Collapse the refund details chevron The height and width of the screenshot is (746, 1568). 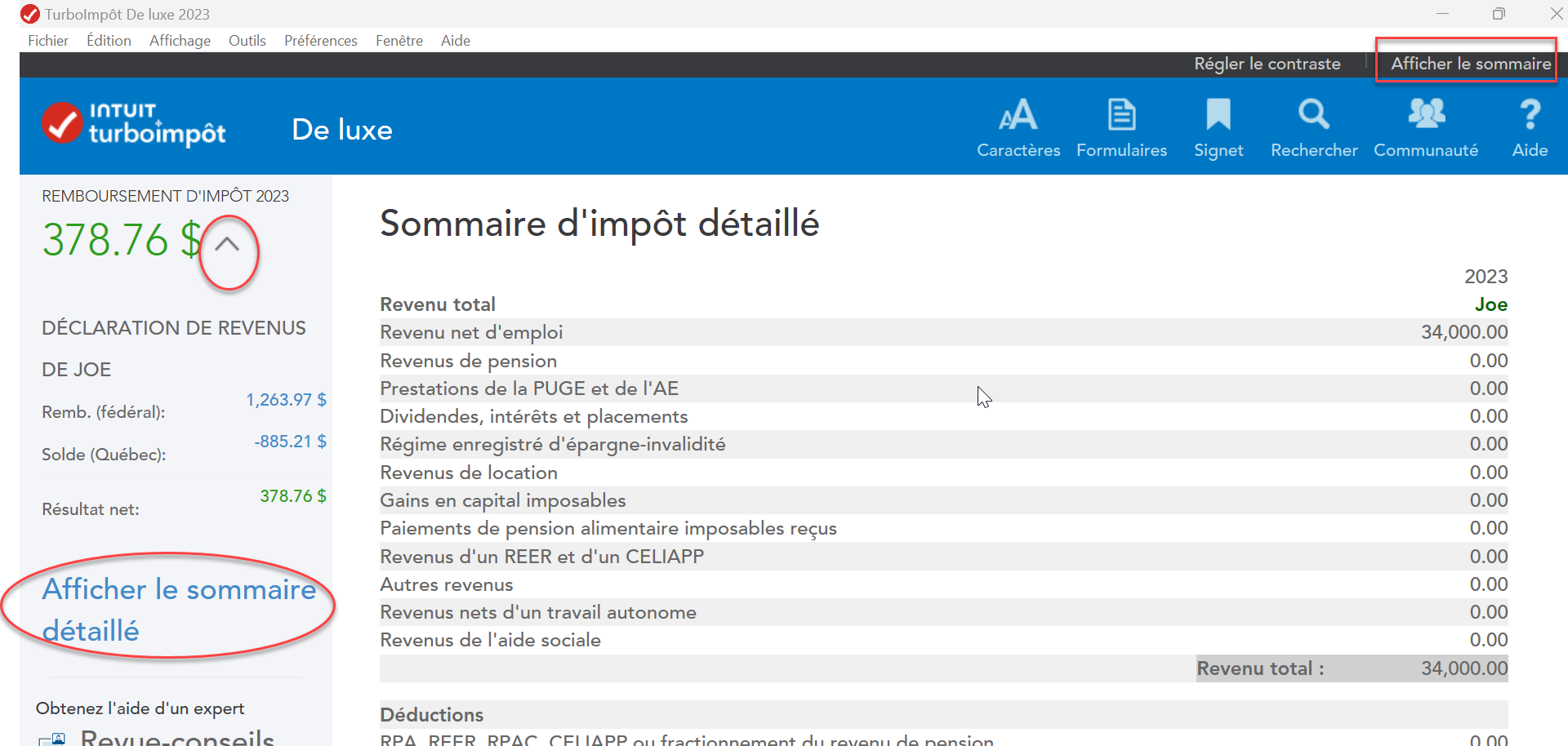pos(228,244)
